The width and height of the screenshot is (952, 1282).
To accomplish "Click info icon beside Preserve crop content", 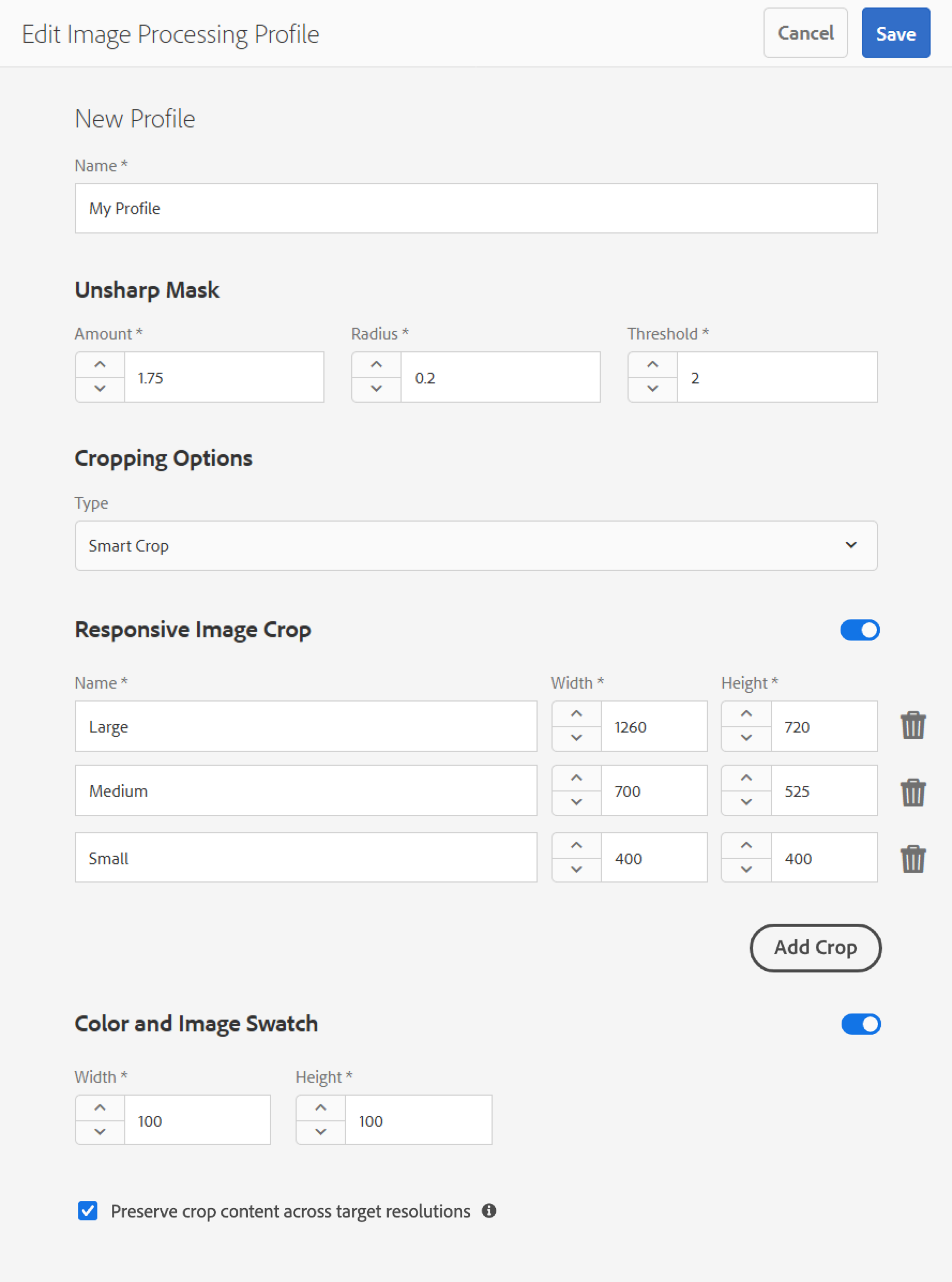I will (489, 1211).
